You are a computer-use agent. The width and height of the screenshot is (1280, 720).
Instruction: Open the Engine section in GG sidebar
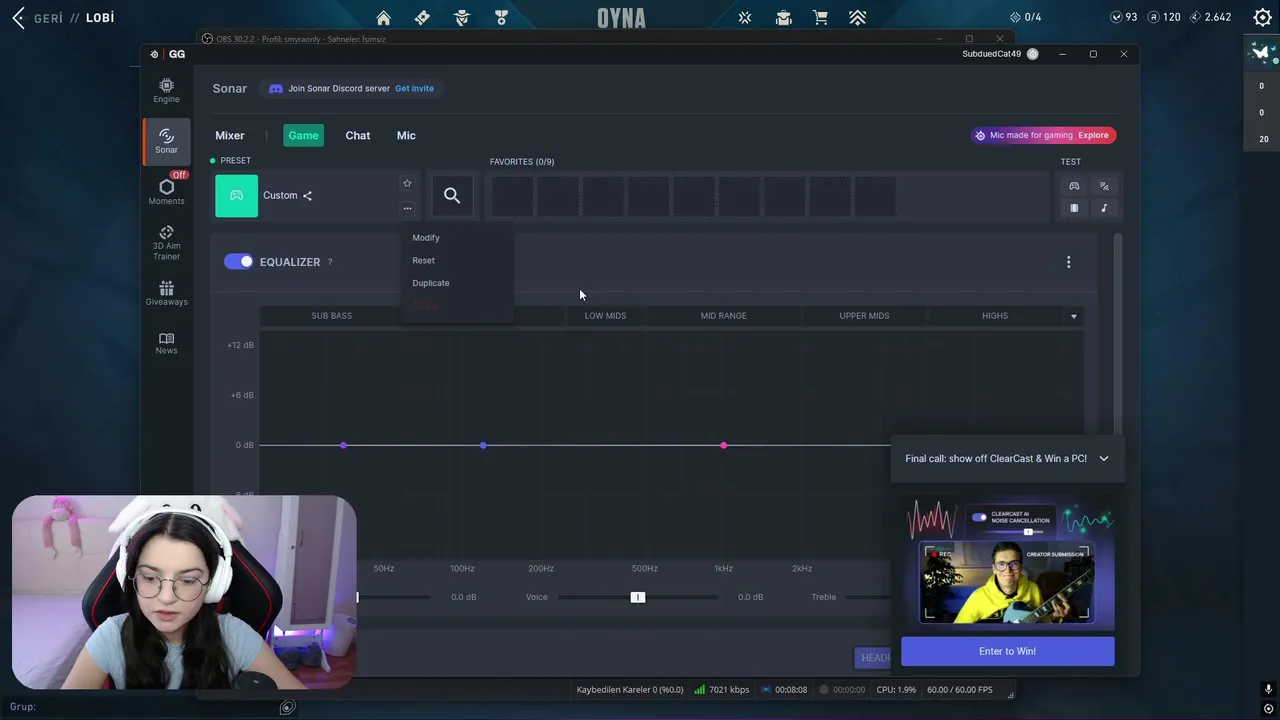[x=166, y=91]
